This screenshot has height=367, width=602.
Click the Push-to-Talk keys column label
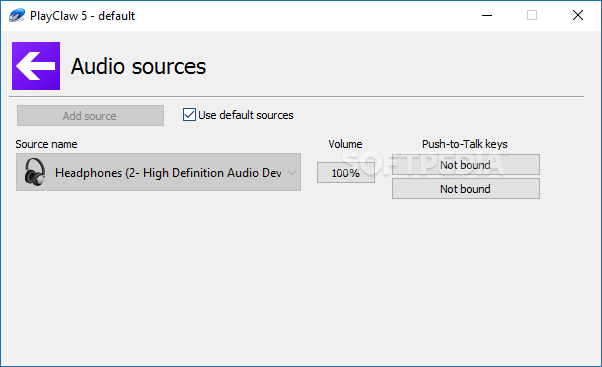click(465, 144)
